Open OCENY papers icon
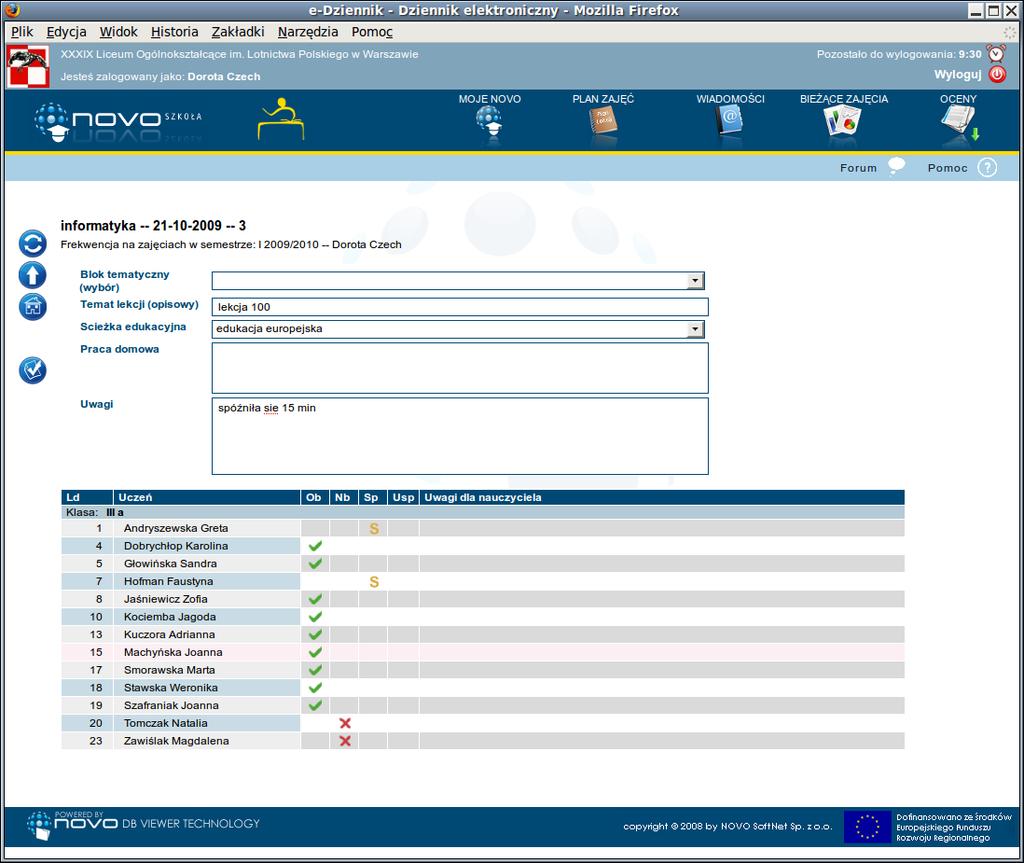 pyautogui.click(x=959, y=123)
